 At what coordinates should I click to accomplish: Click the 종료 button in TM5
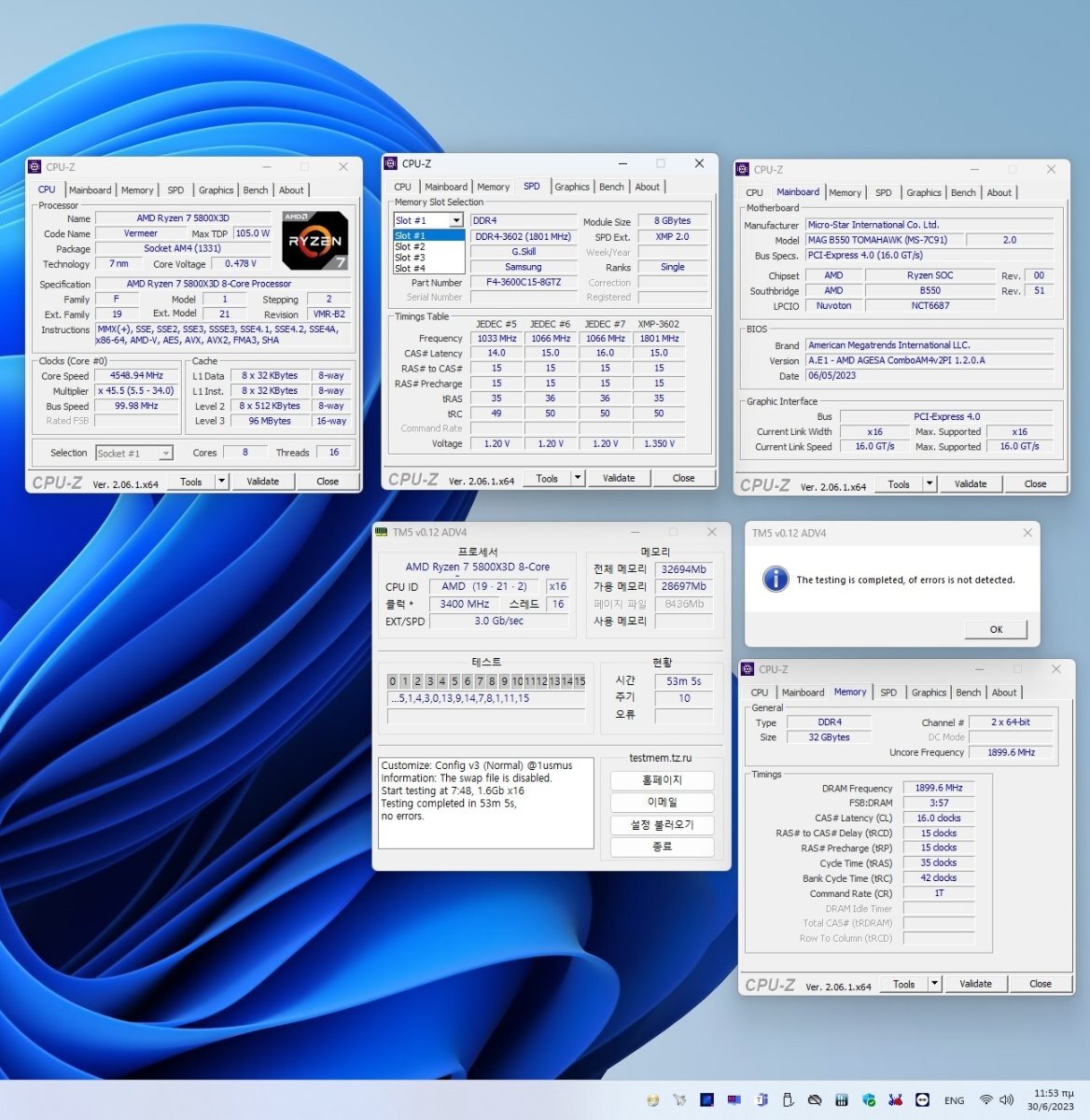[x=663, y=847]
